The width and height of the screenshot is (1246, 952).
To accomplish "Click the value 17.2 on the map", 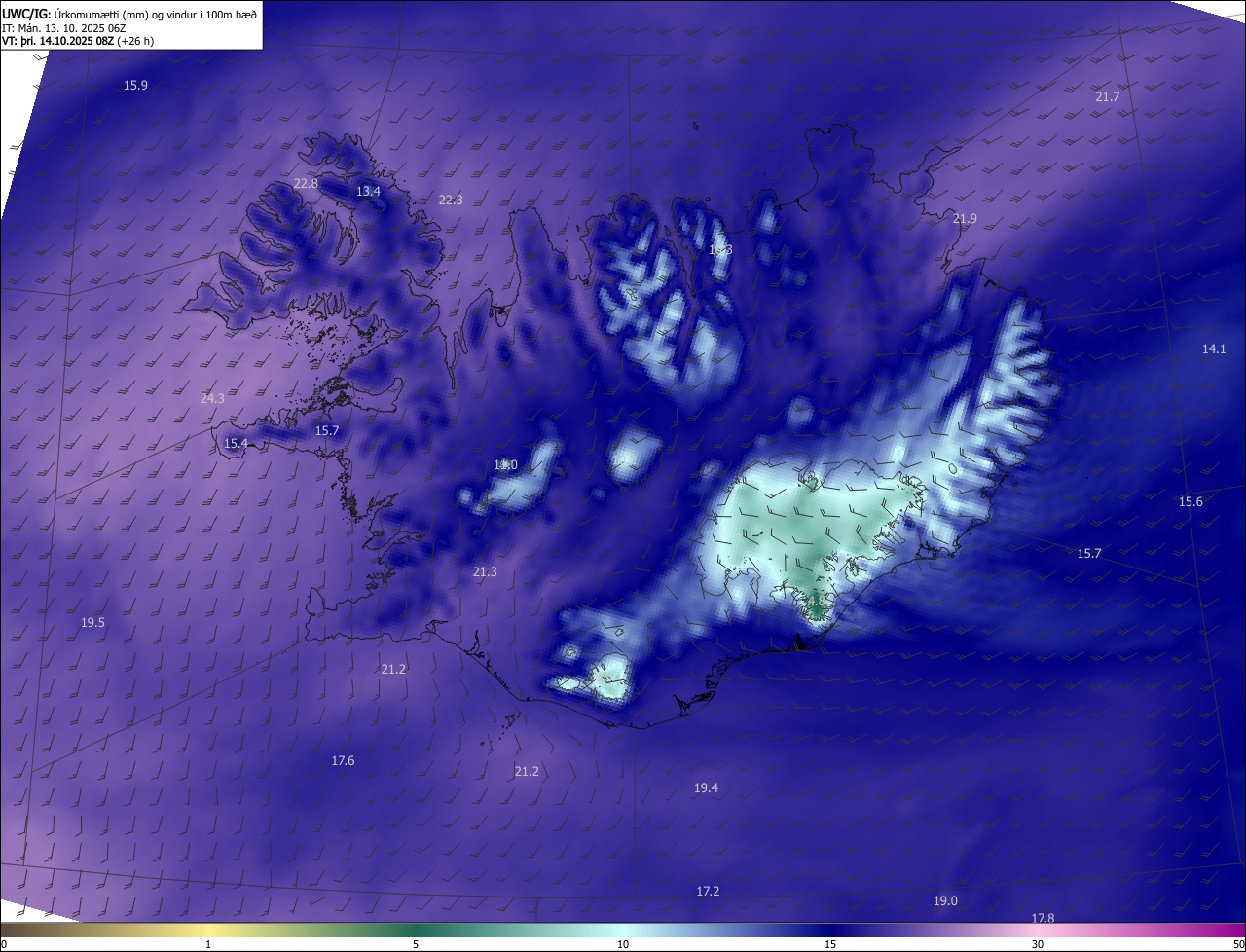I will coord(708,892).
